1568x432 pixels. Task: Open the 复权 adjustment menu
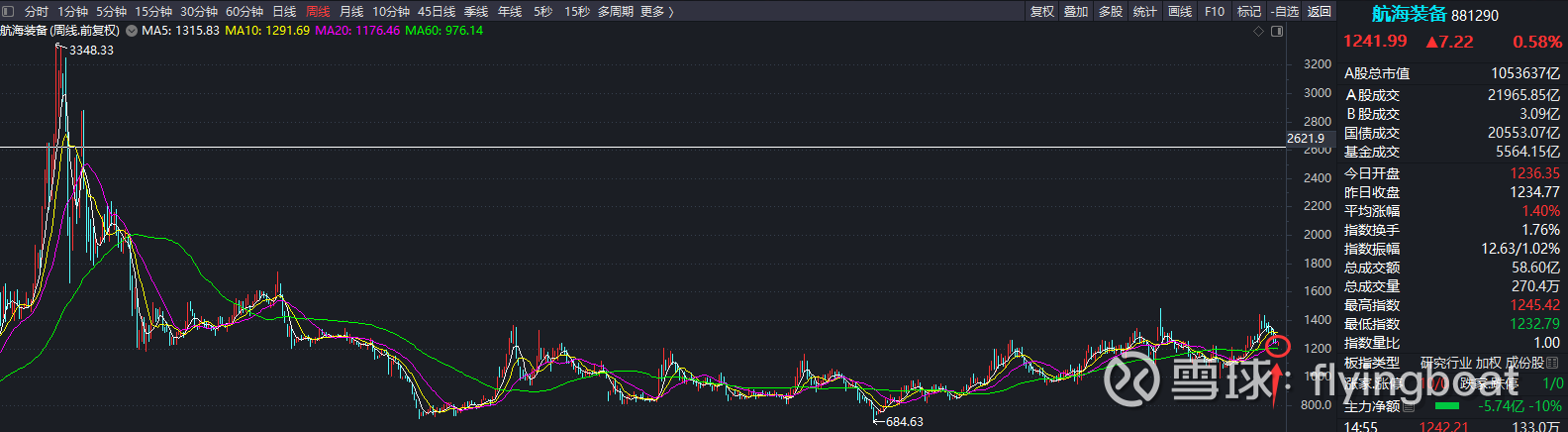click(x=1042, y=12)
